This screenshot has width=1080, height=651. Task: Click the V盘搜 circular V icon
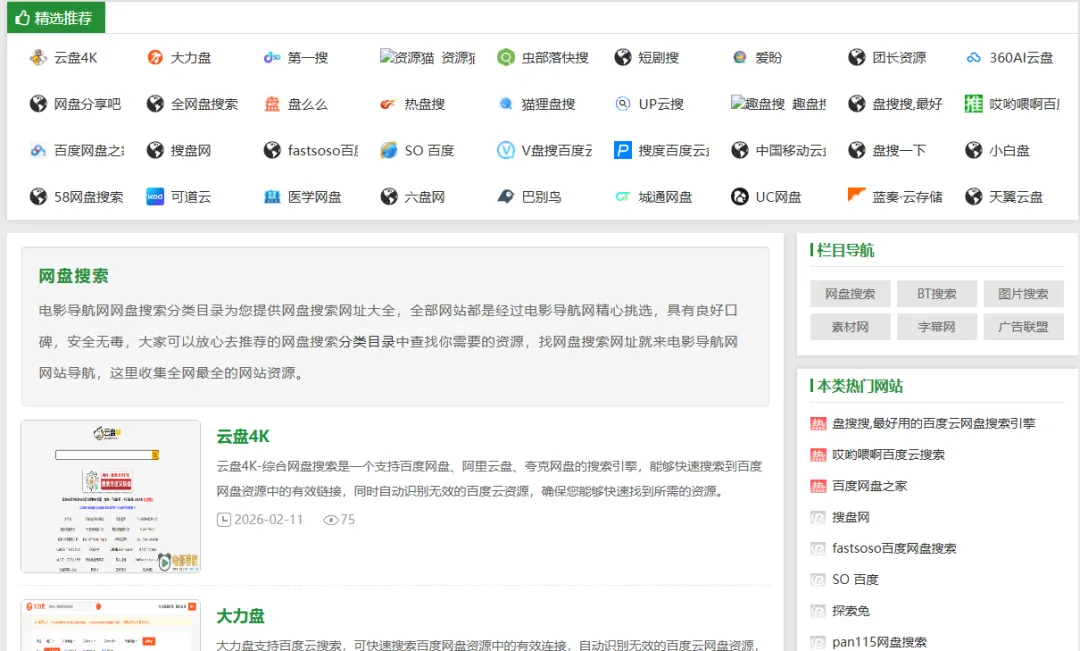click(506, 150)
